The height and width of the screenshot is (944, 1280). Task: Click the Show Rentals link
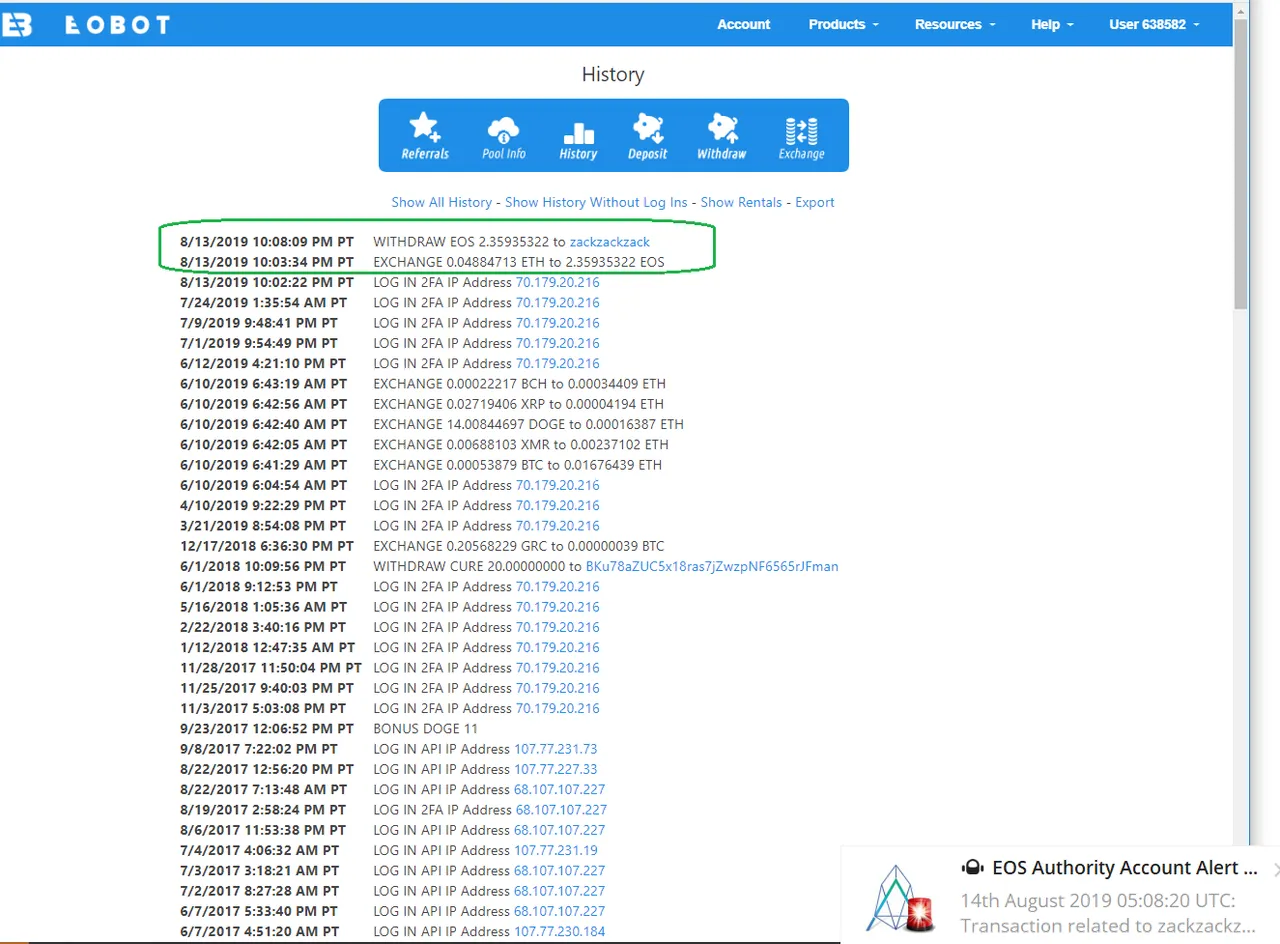741,202
